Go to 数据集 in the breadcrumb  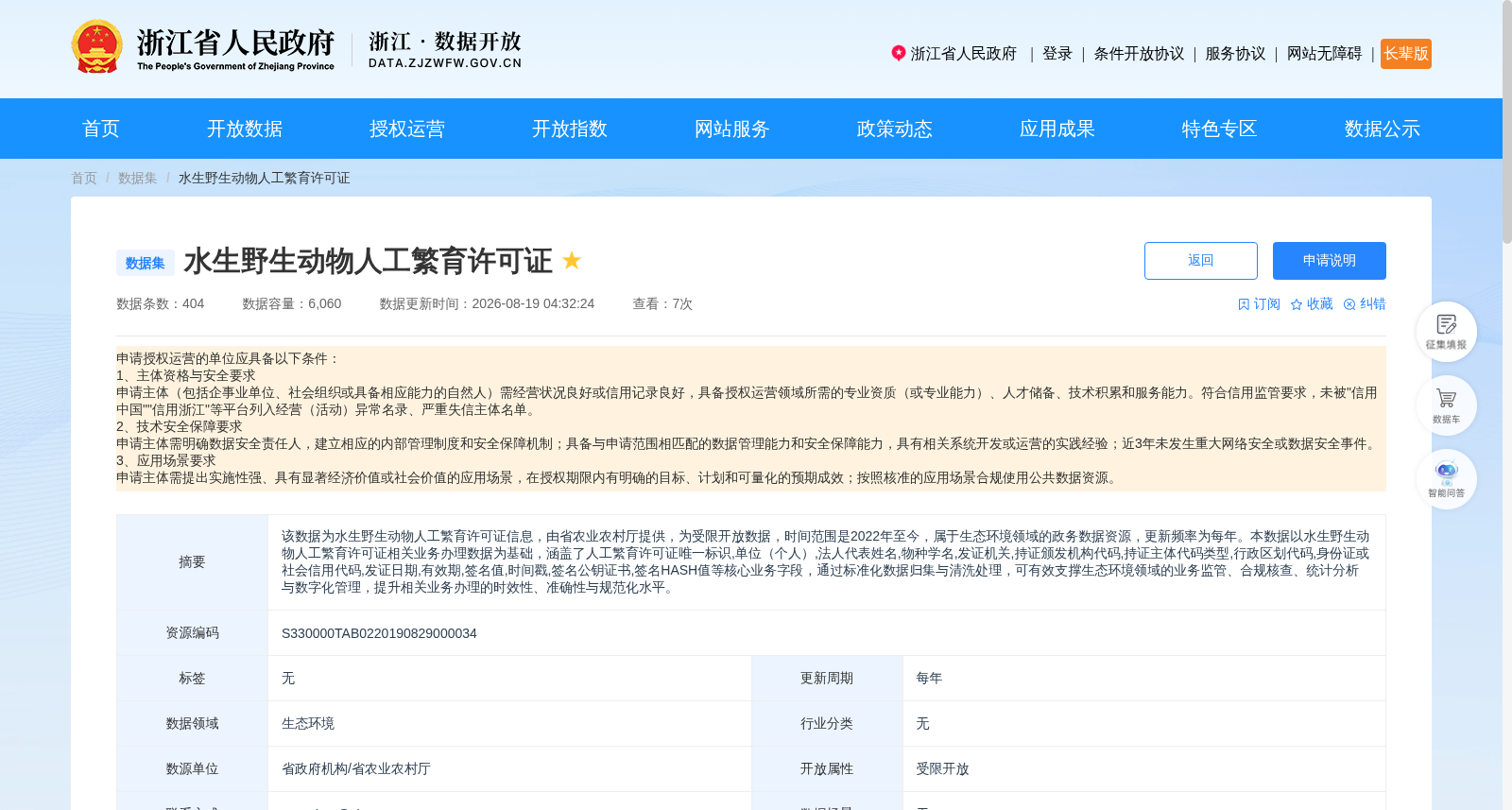(x=138, y=178)
